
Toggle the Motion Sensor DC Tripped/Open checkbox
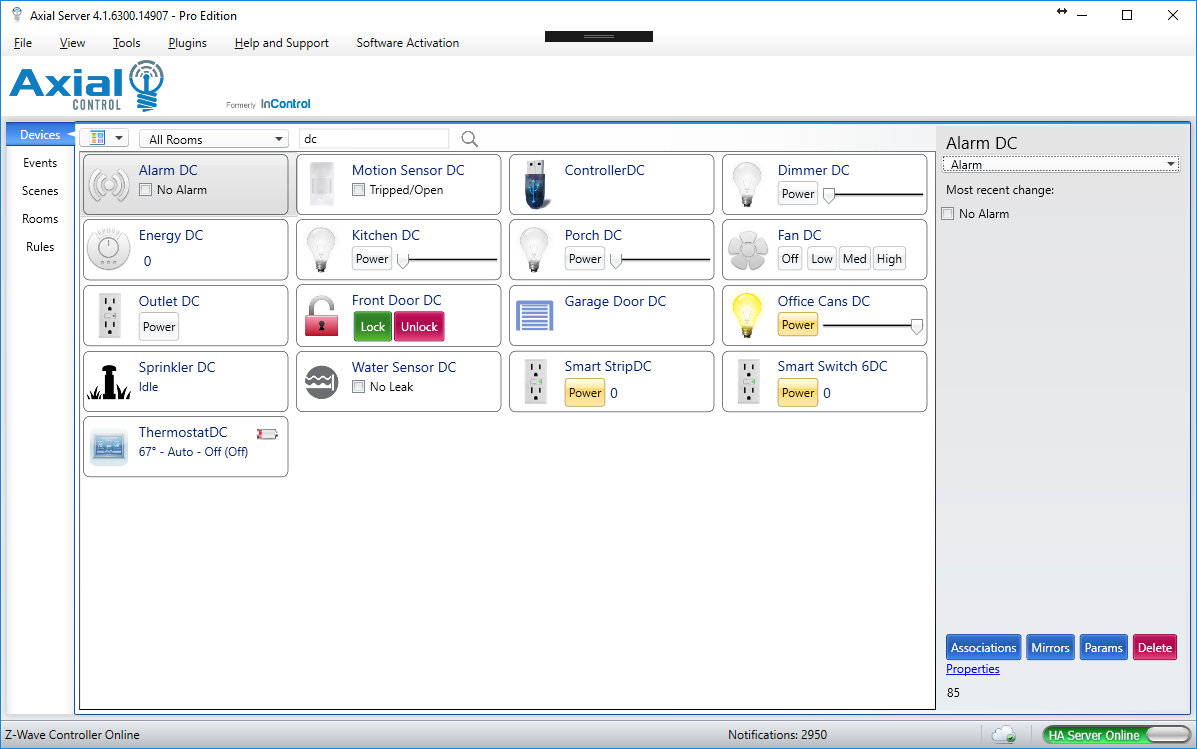click(358, 190)
